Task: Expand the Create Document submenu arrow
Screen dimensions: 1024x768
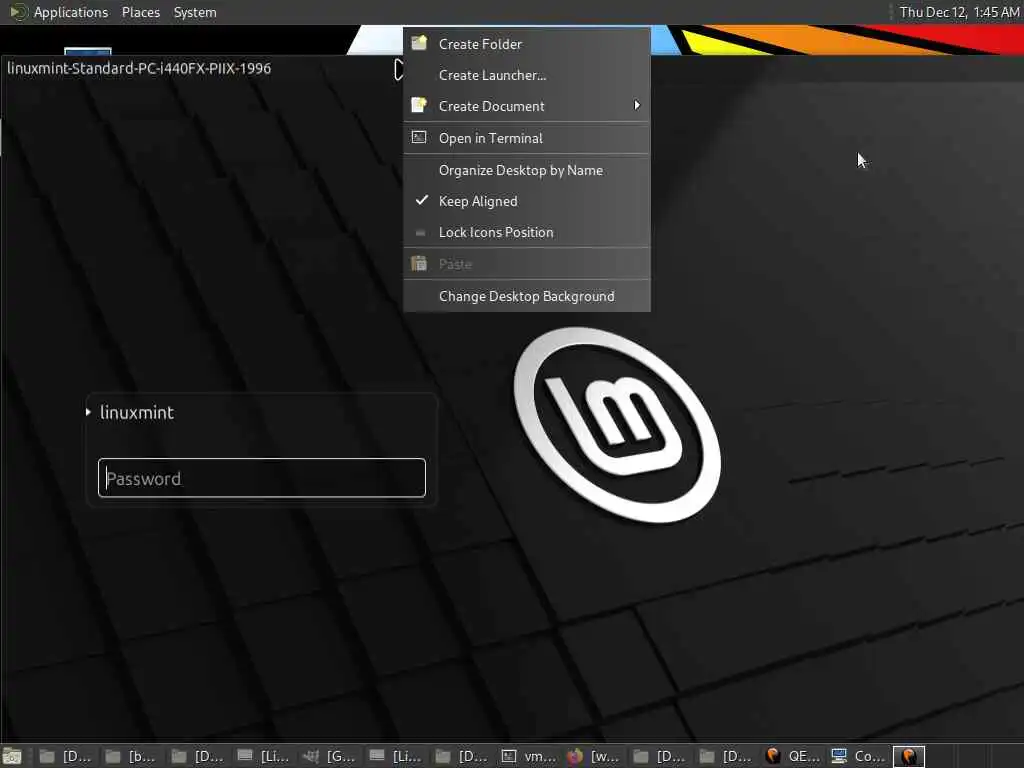Action: [637, 105]
